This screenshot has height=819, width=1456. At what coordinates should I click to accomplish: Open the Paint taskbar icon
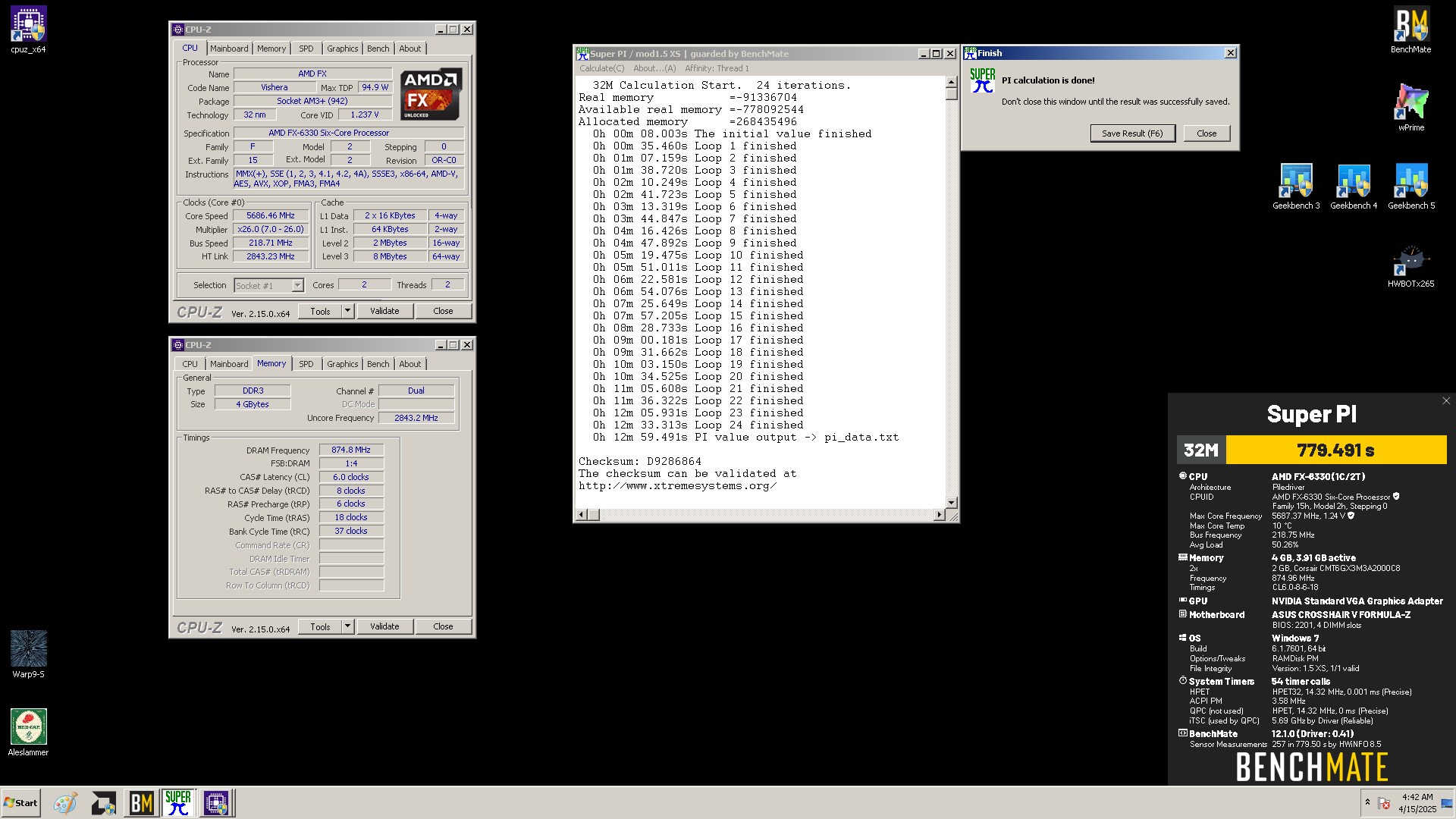point(65,803)
